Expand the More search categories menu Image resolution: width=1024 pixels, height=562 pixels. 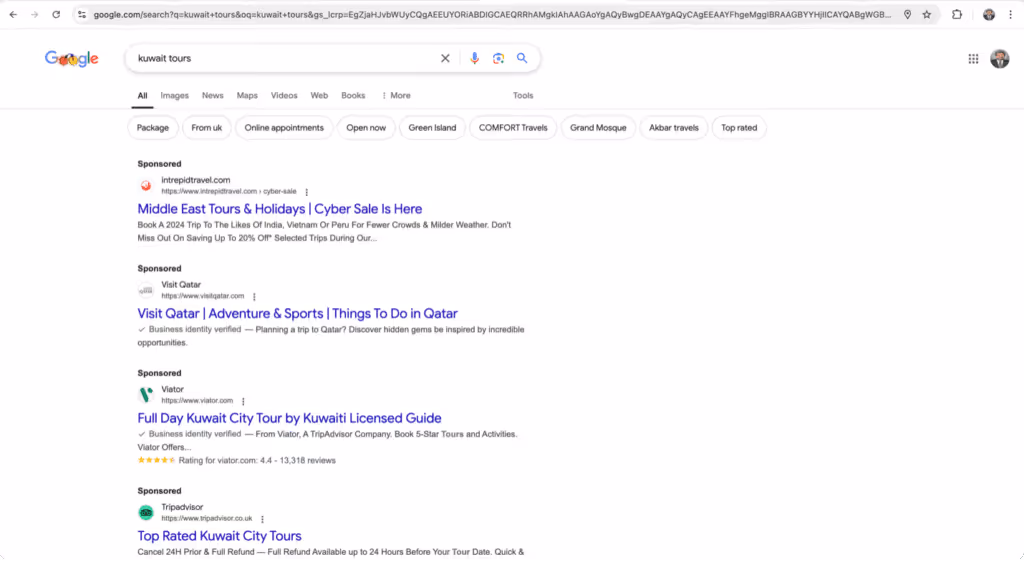(396, 95)
